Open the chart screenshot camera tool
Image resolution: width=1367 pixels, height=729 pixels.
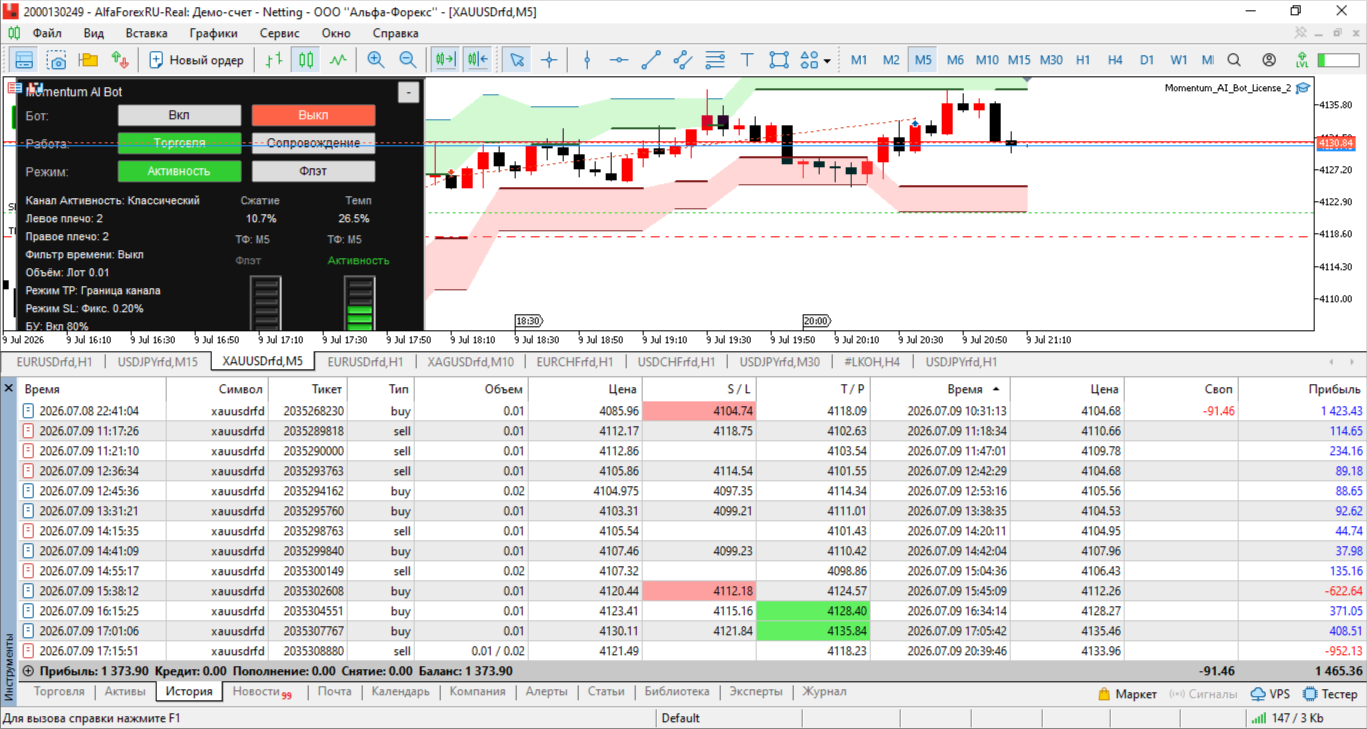tap(56, 60)
